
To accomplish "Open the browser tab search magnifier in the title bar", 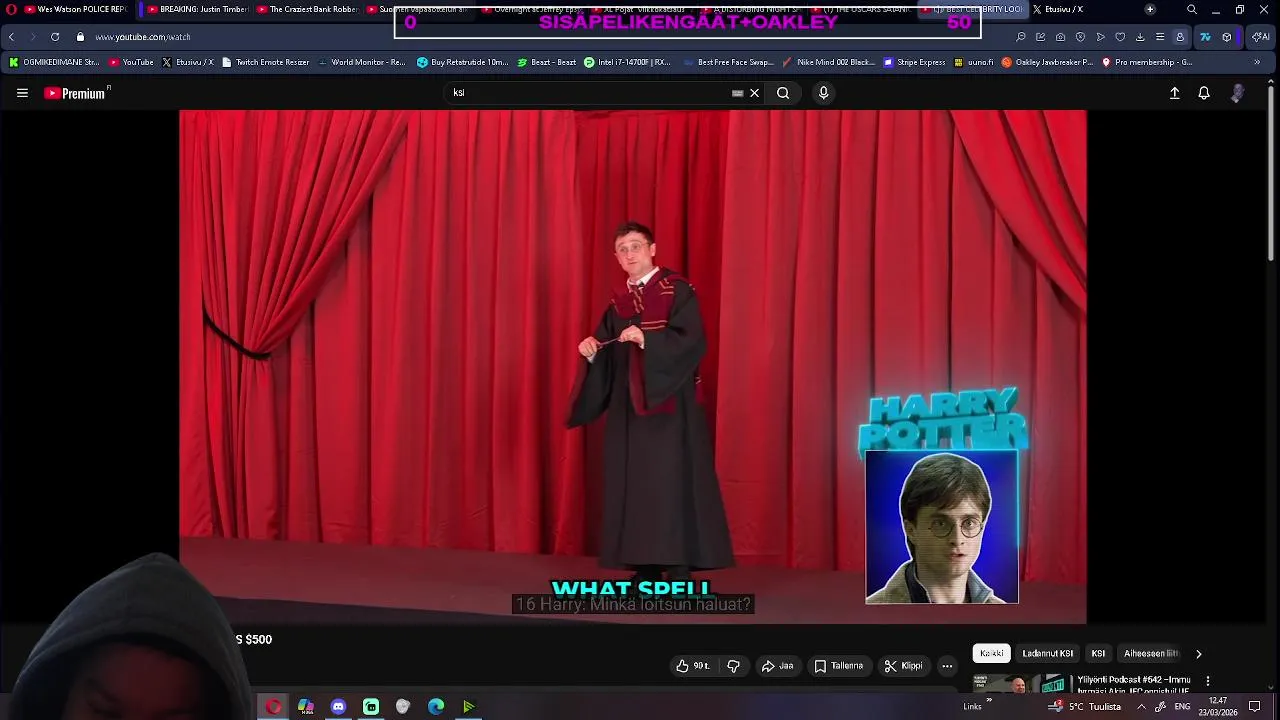I will (x=1191, y=9).
